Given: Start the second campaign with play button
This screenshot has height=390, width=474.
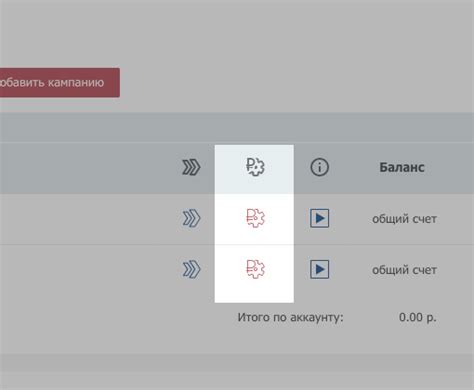Looking at the screenshot, I should point(320,269).
